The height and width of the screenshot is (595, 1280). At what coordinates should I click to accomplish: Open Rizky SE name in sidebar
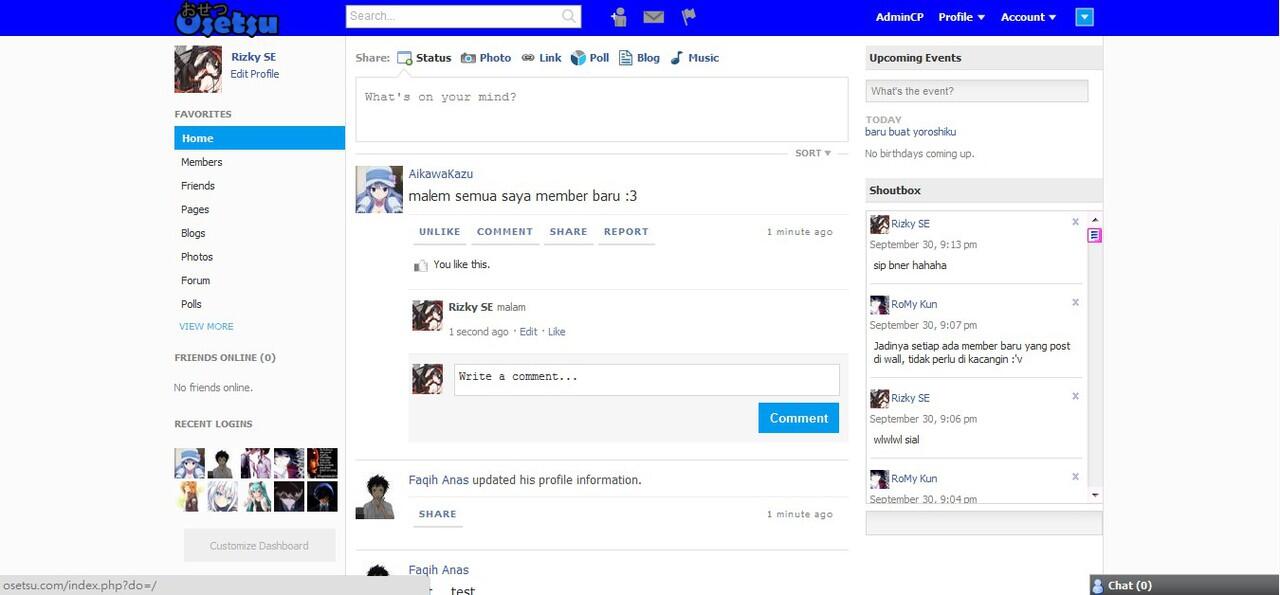pos(254,57)
